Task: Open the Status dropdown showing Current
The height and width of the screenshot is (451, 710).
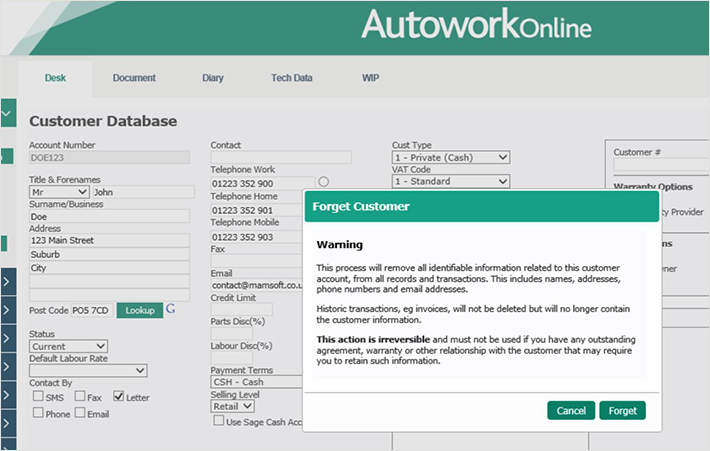Action: 68,346
